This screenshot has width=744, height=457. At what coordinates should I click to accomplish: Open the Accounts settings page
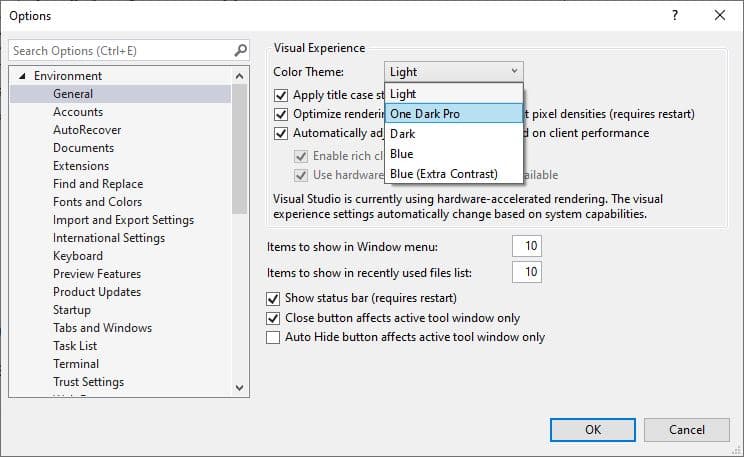point(78,112)
